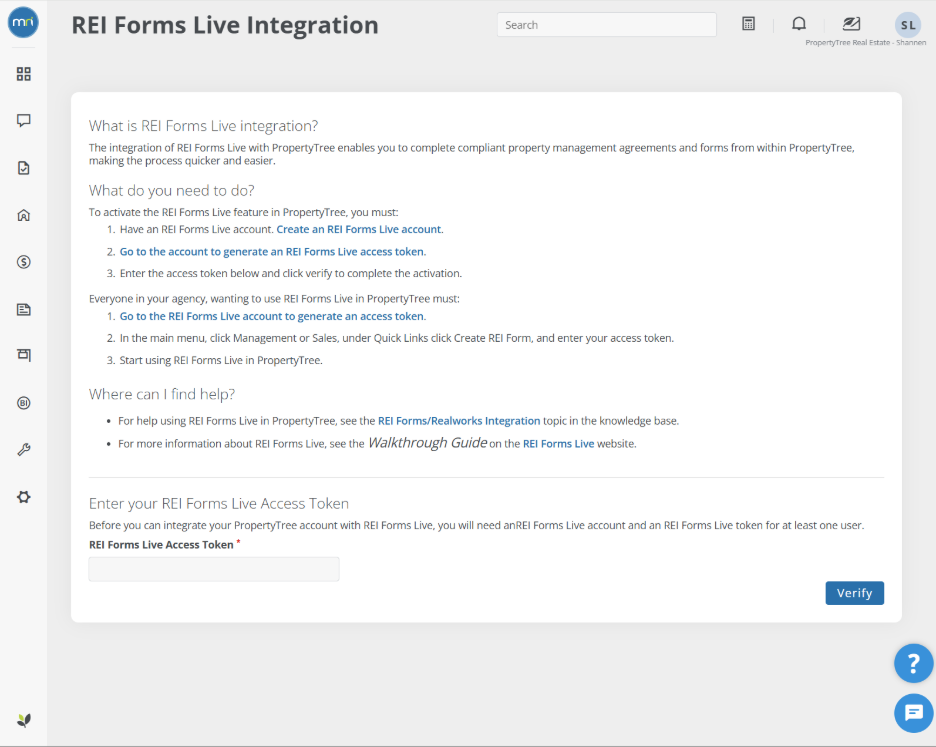Open the wrench tools sidebar icon
The width and height of the screenshot is (936, 747).
coord(24,450)
